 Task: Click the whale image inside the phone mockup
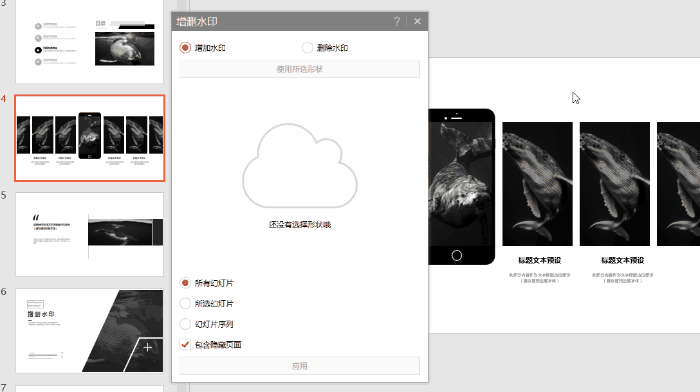pos(460,184)
